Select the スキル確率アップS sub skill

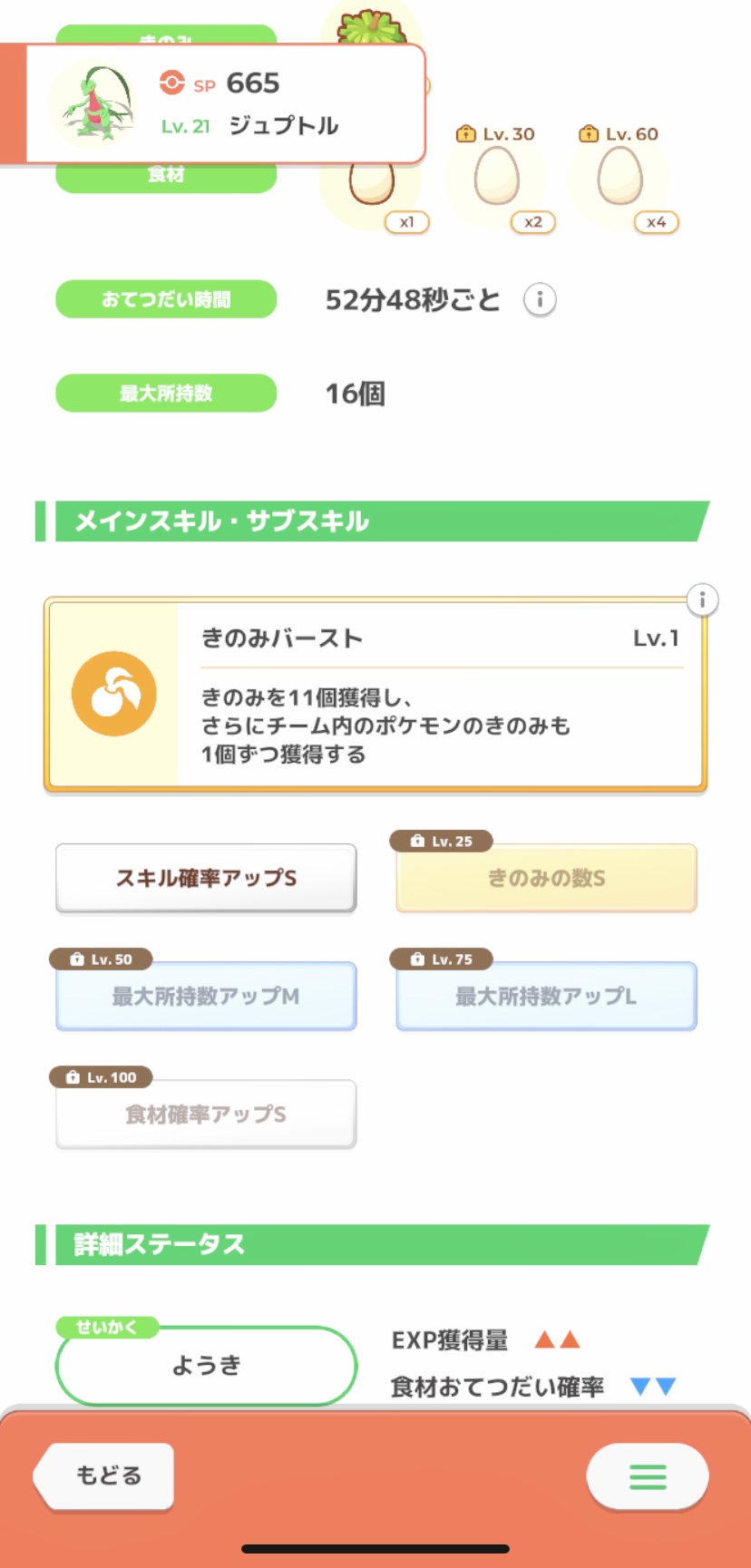pos(206,878)
